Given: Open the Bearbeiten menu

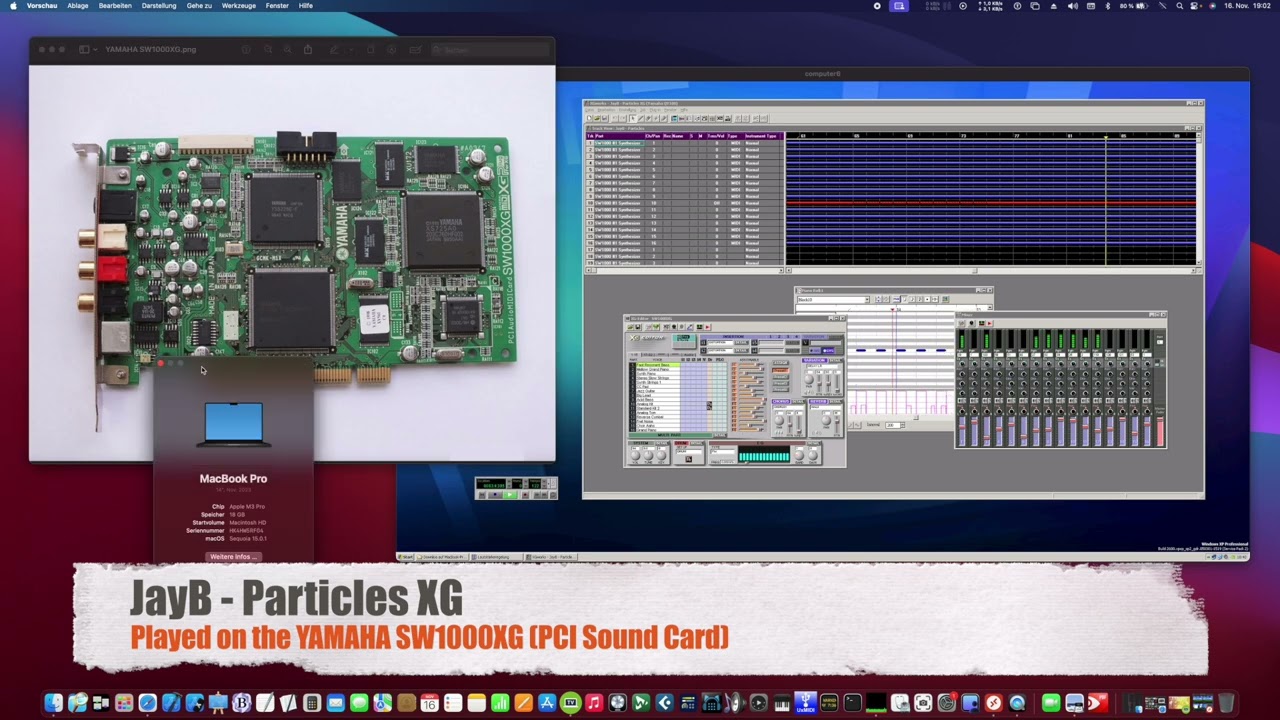Looking at the screenshot, I should tap(115, 6).
